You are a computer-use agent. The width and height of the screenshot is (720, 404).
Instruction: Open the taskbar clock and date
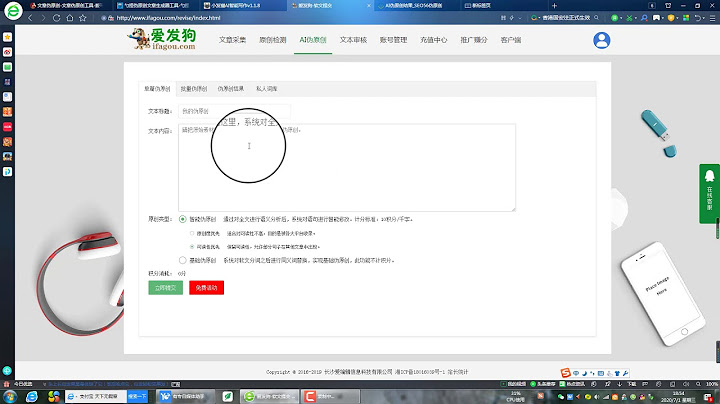pyautogui.click(x=678, y=397)
